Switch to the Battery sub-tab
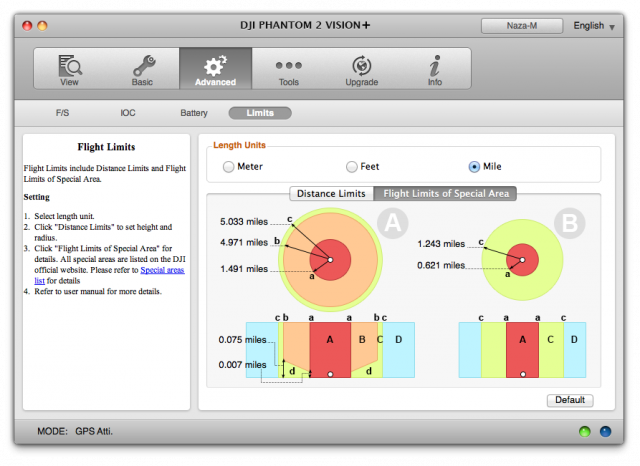This screenshot has width=640, height=466. 194,113
